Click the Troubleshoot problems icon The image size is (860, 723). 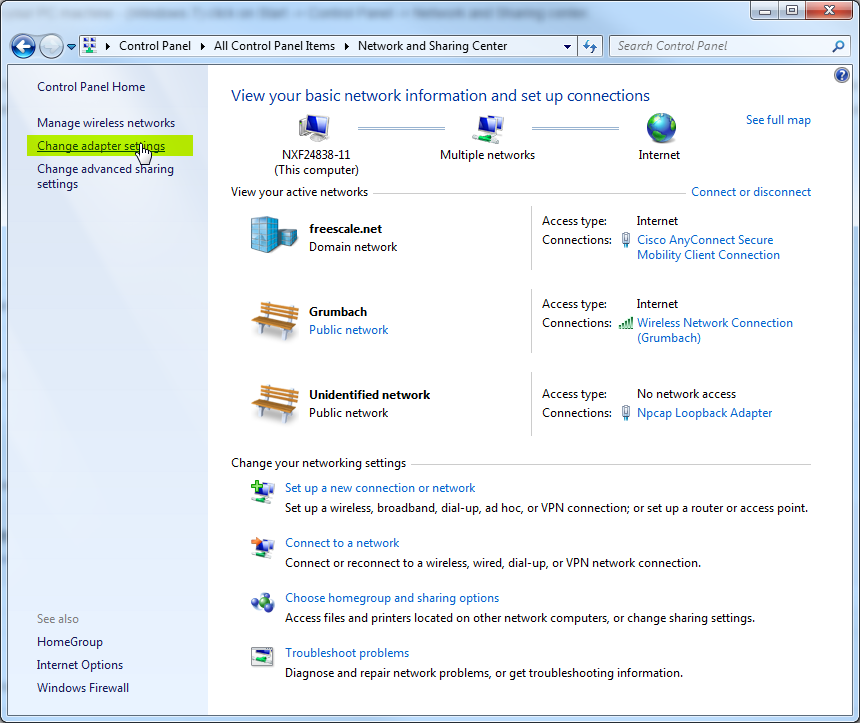261,657
